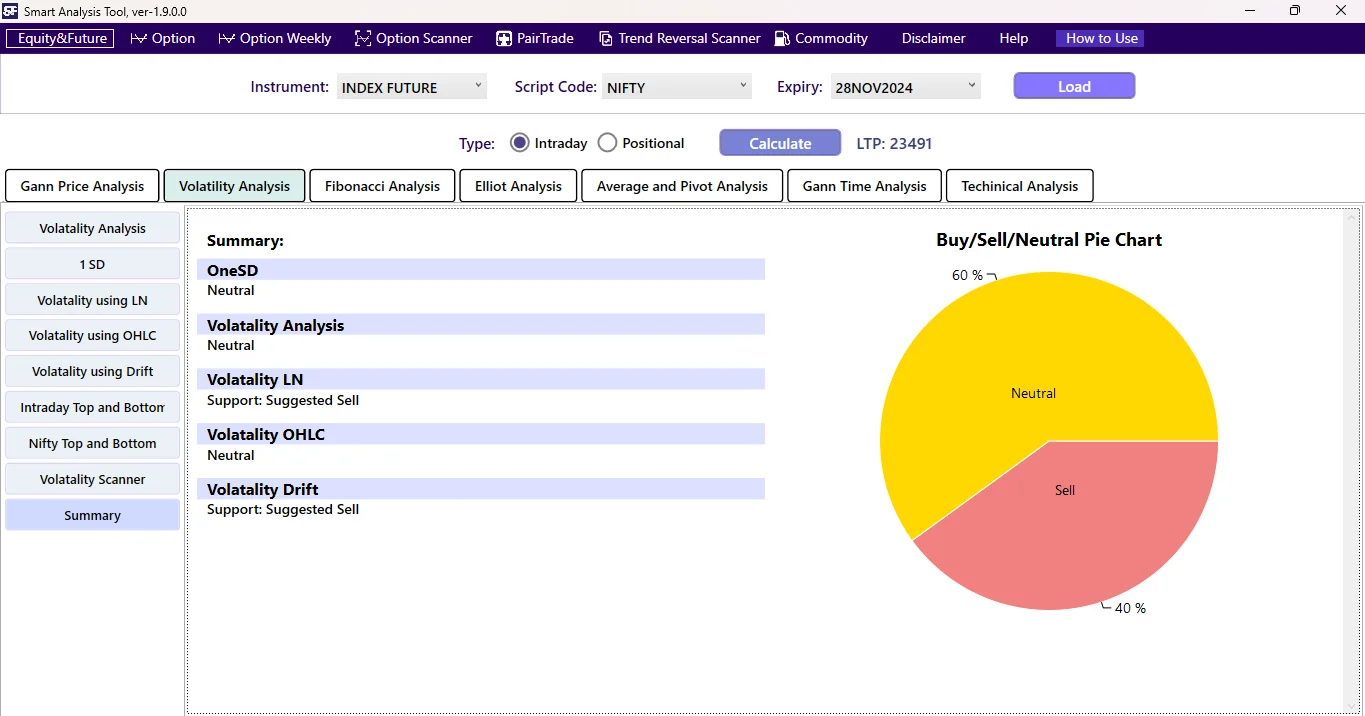This screenshot has height=716, width=1365.
Task: Choose the Summary option in the sidebar
Action: (92, 514)
